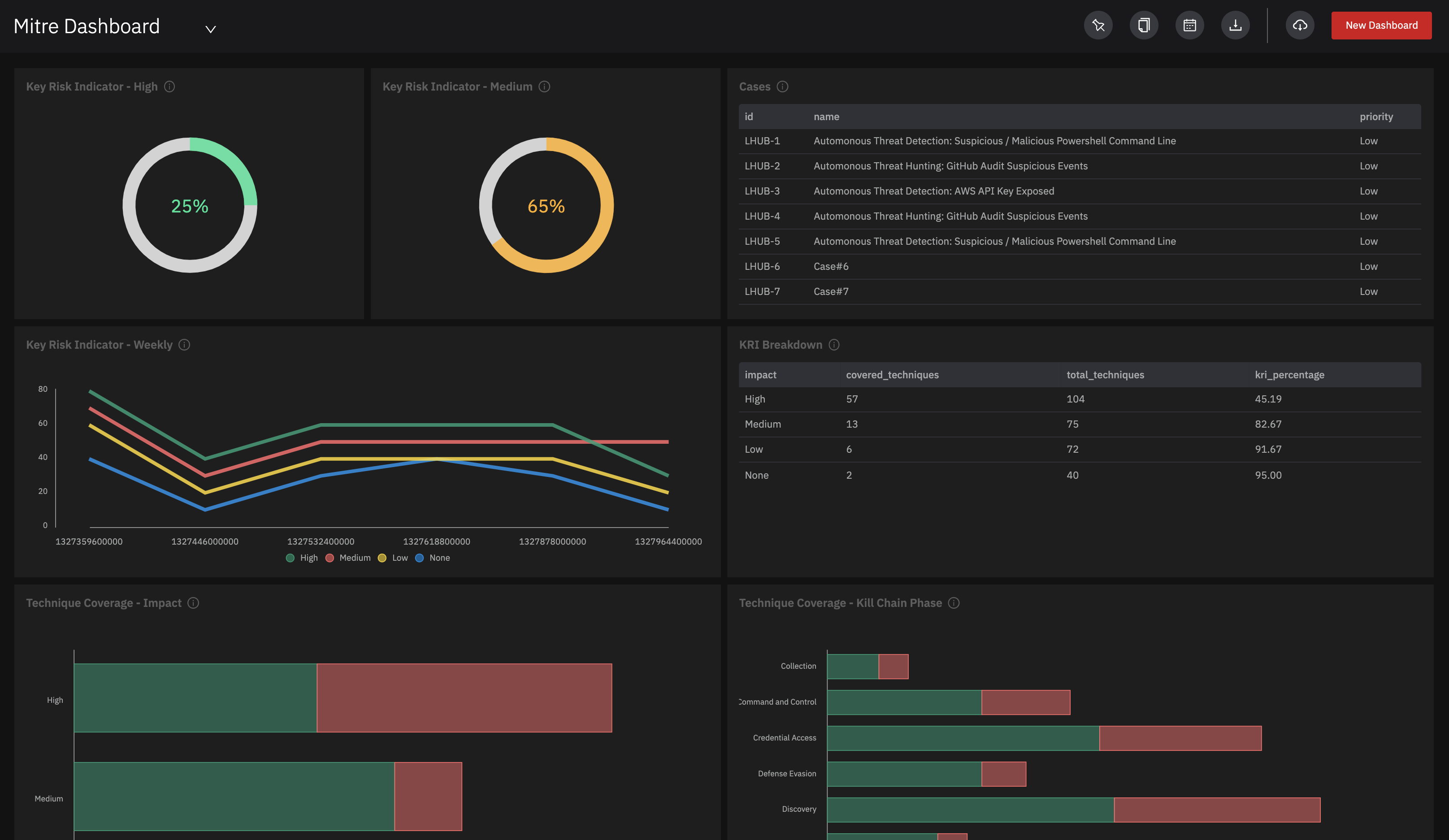Click the cloud download import icon
1449x840 pixels.
tap(1300, 25)
